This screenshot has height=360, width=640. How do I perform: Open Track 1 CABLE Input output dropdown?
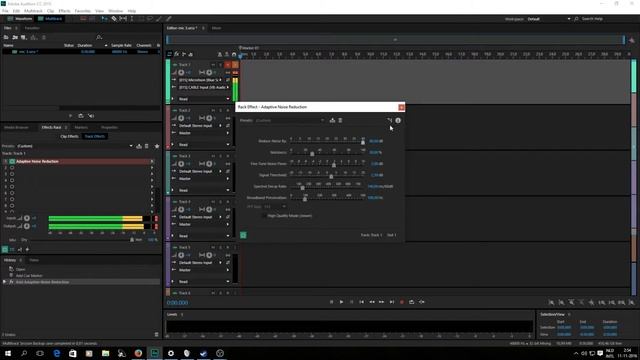pyautogui.click(x=203, y=87)
